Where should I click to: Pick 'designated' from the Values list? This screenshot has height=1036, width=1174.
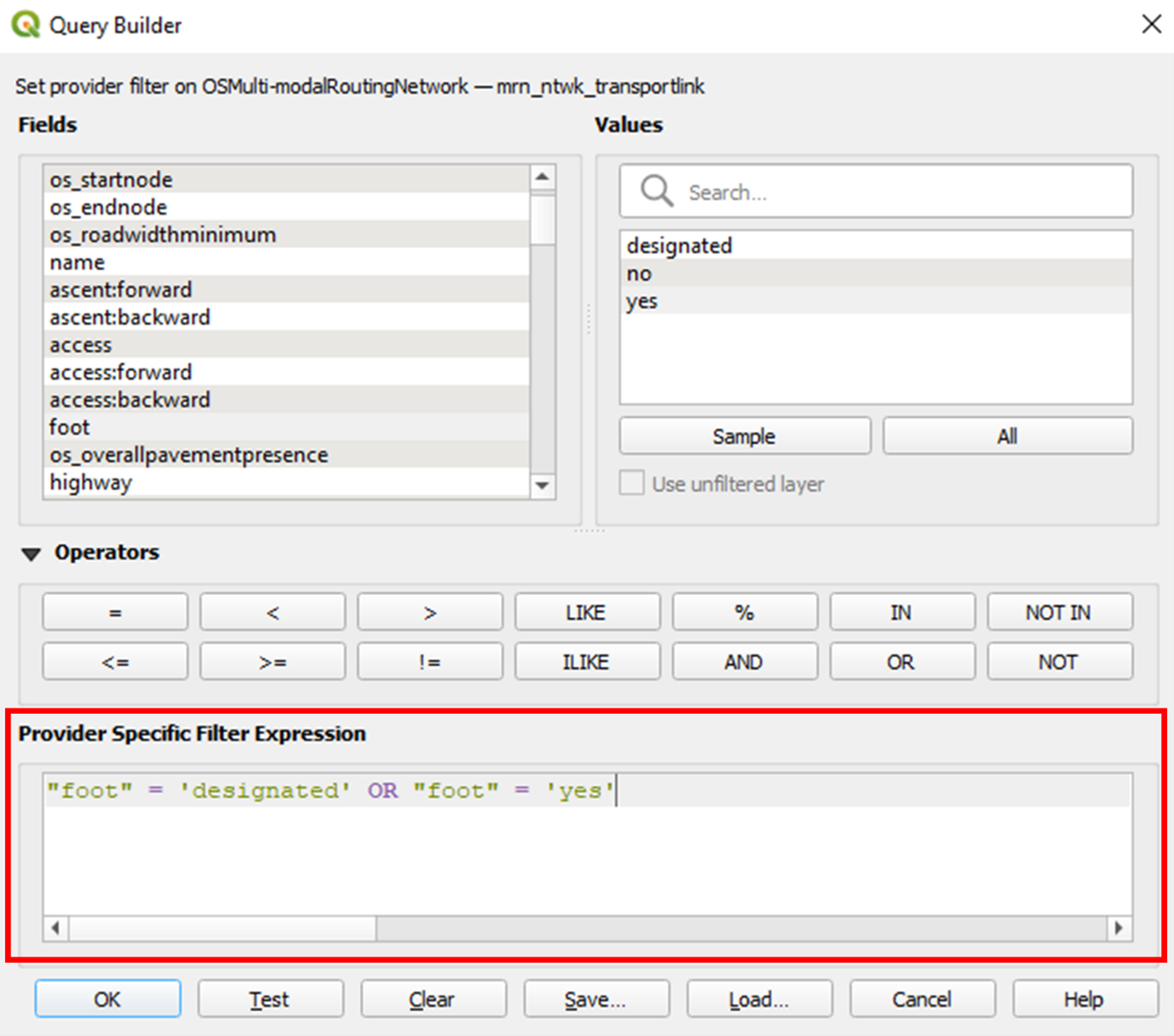679,245
